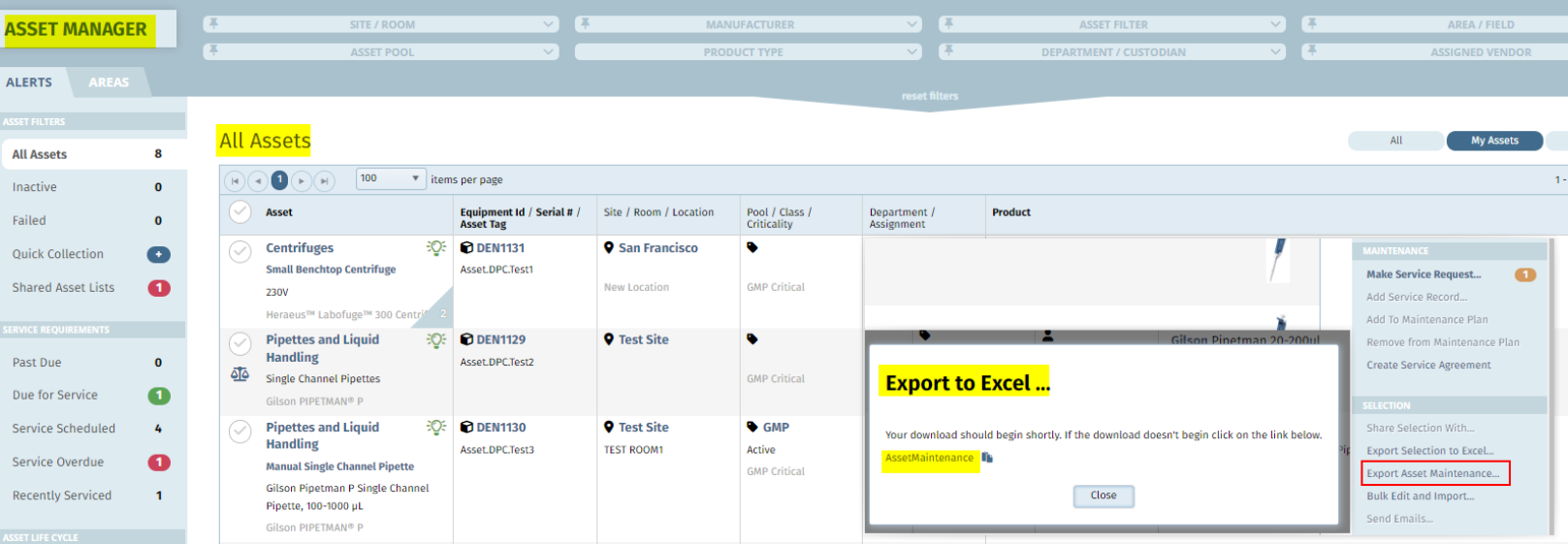Click Close in Export to Excel dialog
The height and width of the screenshot is (544, 1568).
(x=1104, y=496)
